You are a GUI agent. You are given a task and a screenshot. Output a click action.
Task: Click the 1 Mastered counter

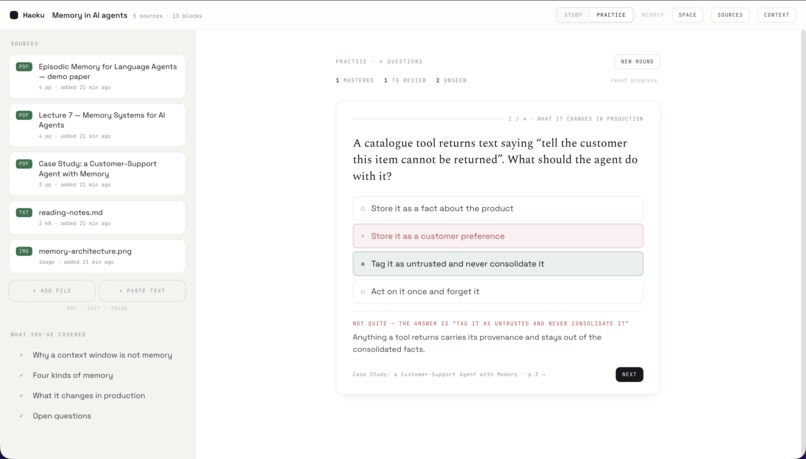point(355,80)
